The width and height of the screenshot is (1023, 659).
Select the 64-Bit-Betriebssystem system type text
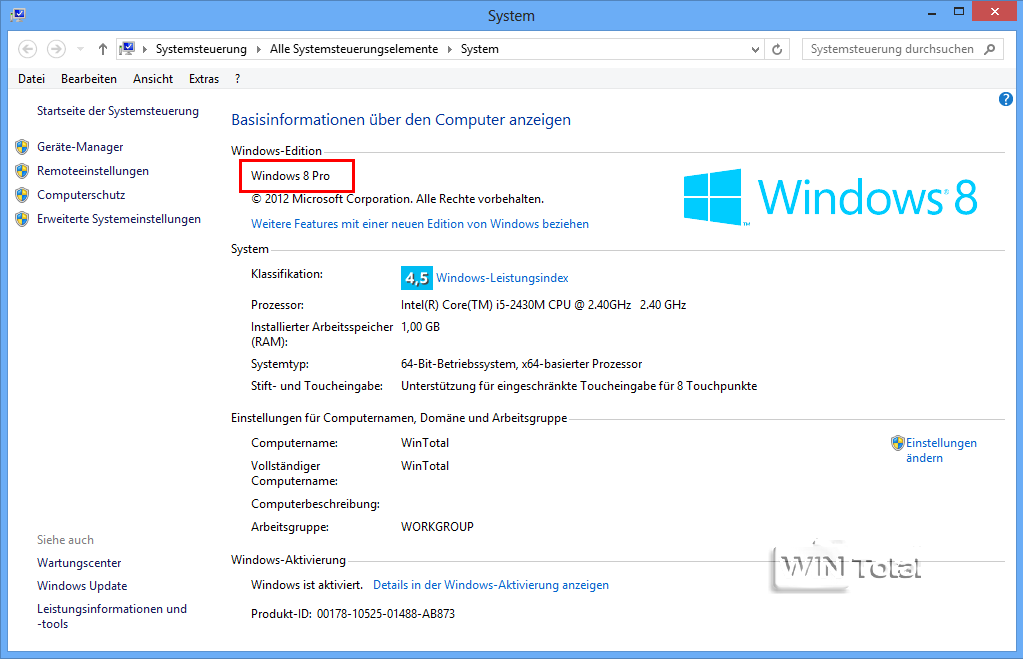[x=521, y=364]
